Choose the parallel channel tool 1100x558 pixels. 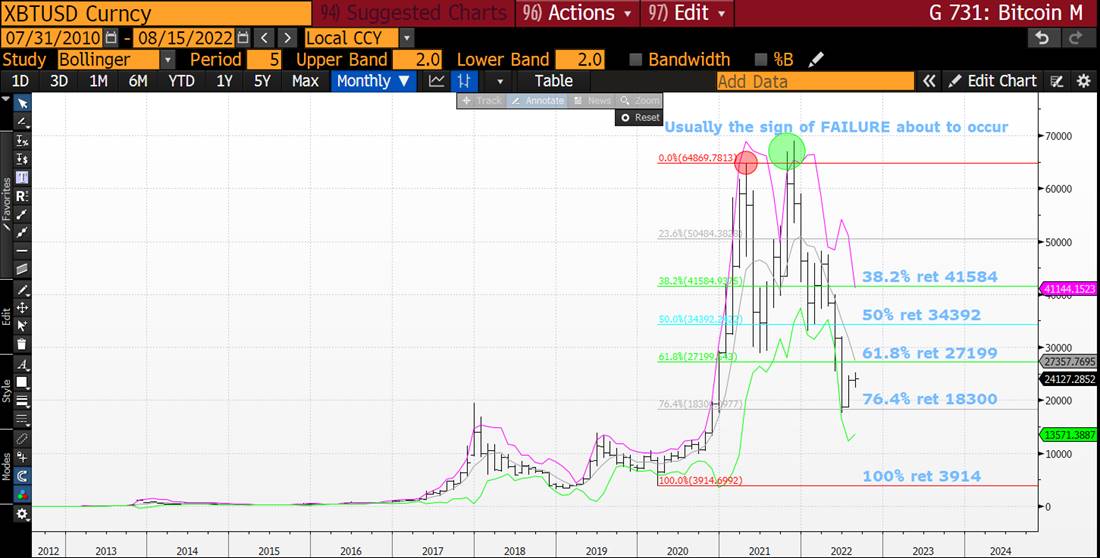(22, 268)
